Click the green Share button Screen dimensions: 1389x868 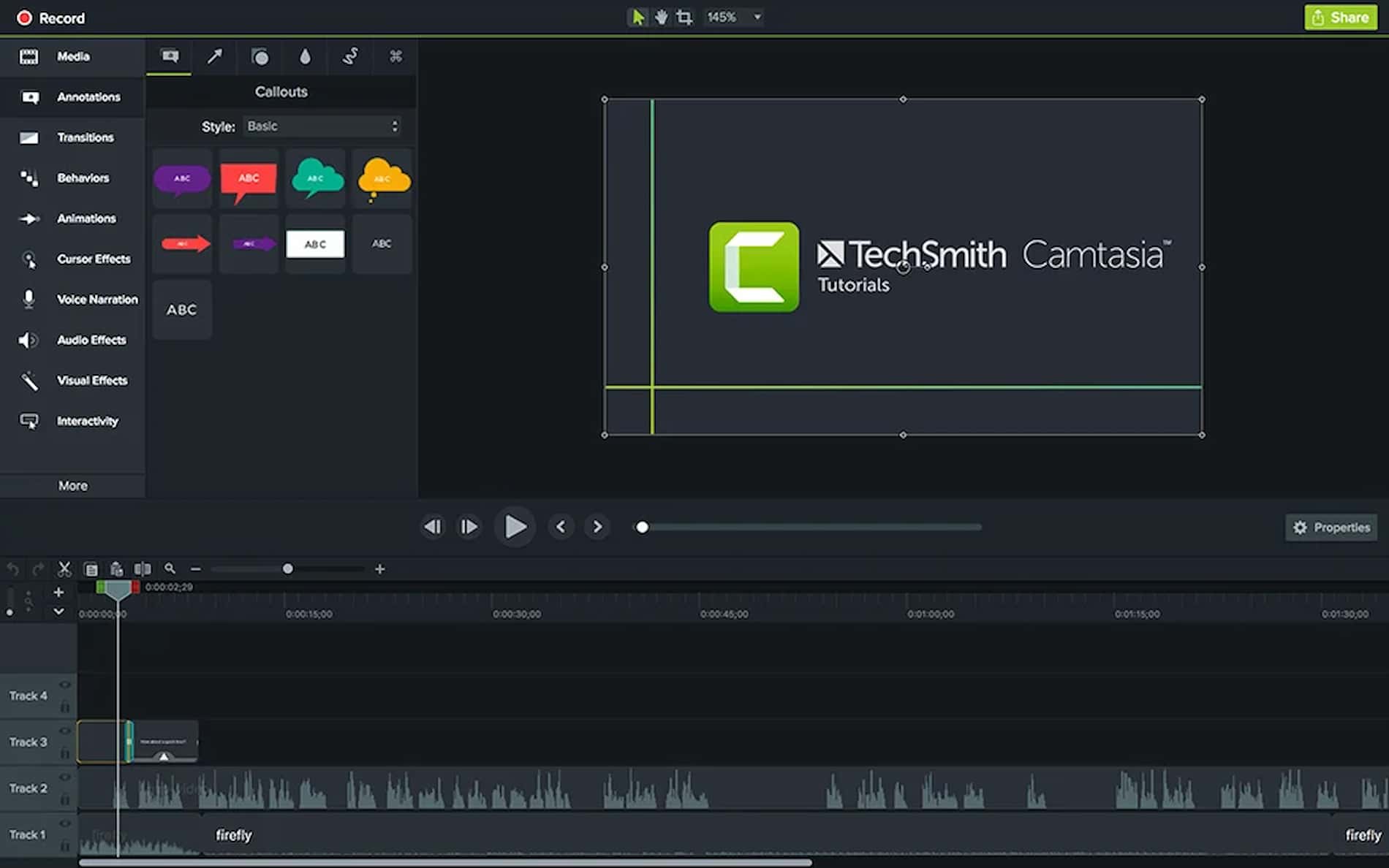(1341, 17)
